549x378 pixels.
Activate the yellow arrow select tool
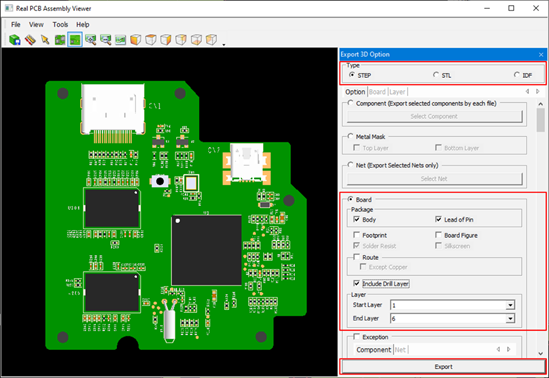45,40
